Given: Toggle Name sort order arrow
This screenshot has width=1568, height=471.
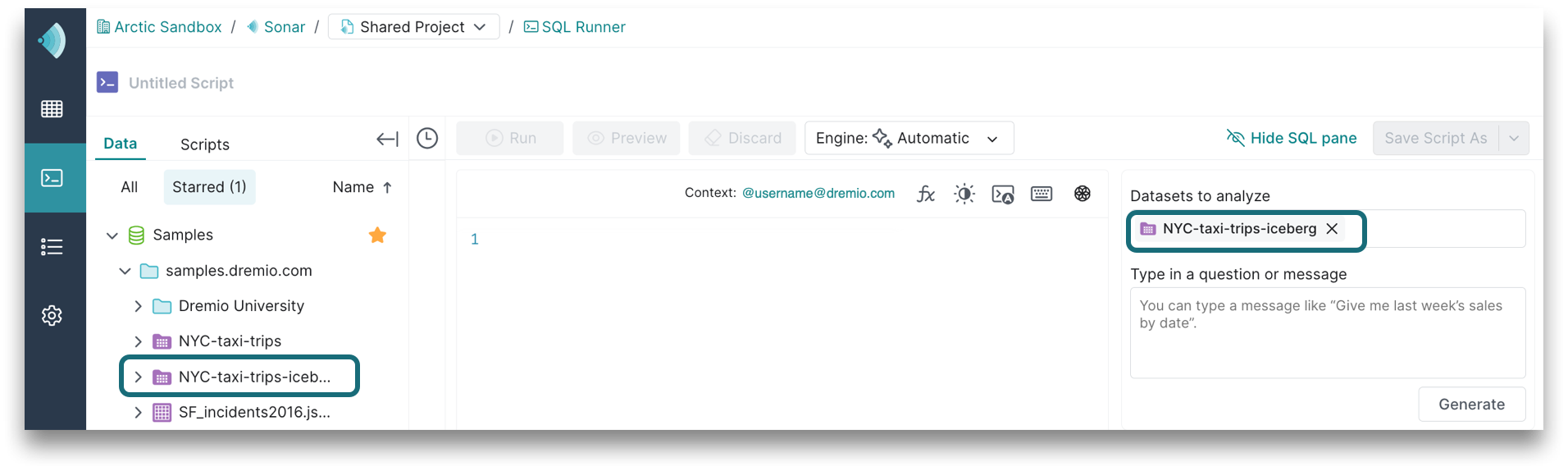Looking at the screenshot, I should (387, 187).
